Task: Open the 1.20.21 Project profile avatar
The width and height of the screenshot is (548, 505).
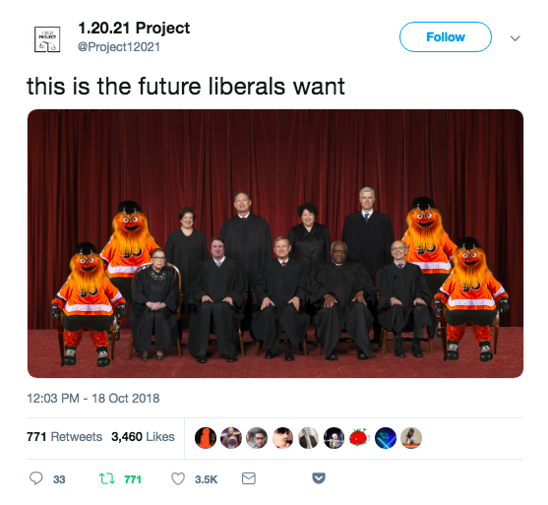Action: pyautogui.click(x=47, y=39)
